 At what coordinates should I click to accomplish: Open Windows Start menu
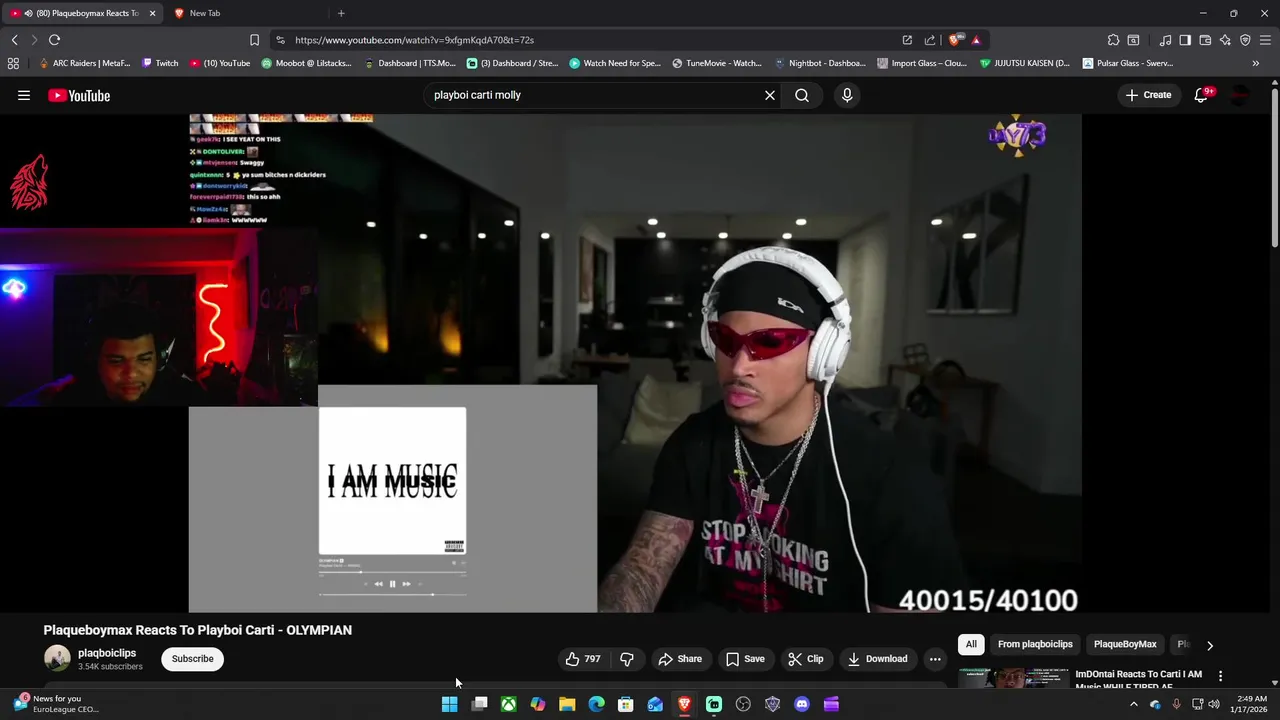click(450, 704)
